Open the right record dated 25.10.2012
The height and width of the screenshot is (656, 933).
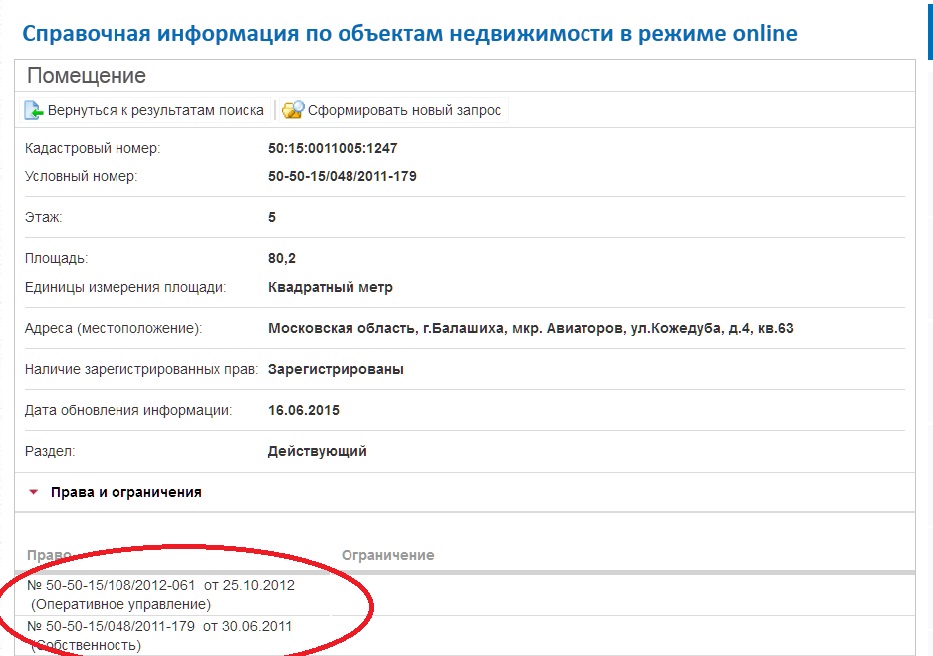pyautogui.click(x=161, y=585)
